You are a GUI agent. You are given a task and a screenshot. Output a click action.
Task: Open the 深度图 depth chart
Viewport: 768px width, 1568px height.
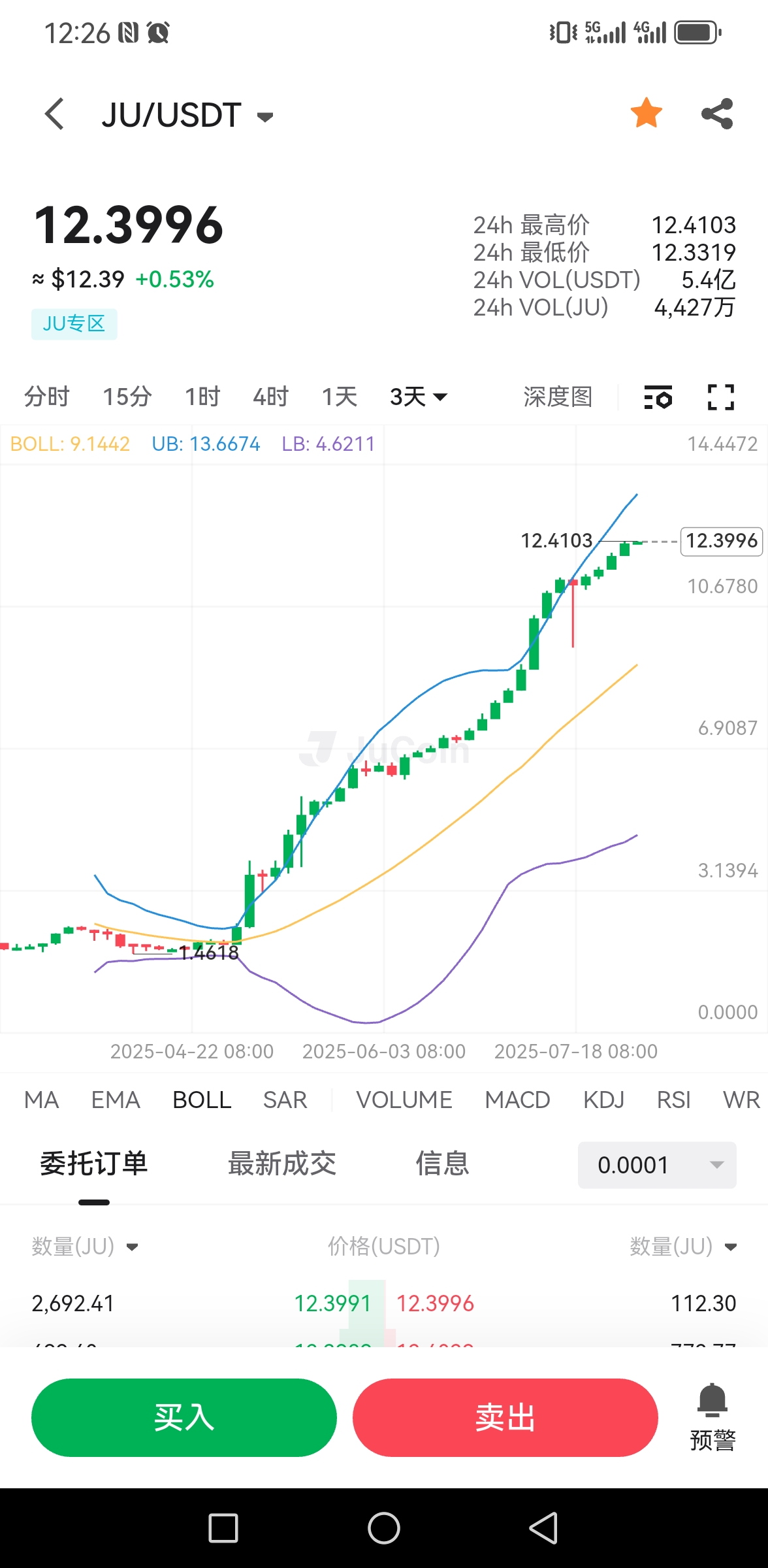(558, 397)
